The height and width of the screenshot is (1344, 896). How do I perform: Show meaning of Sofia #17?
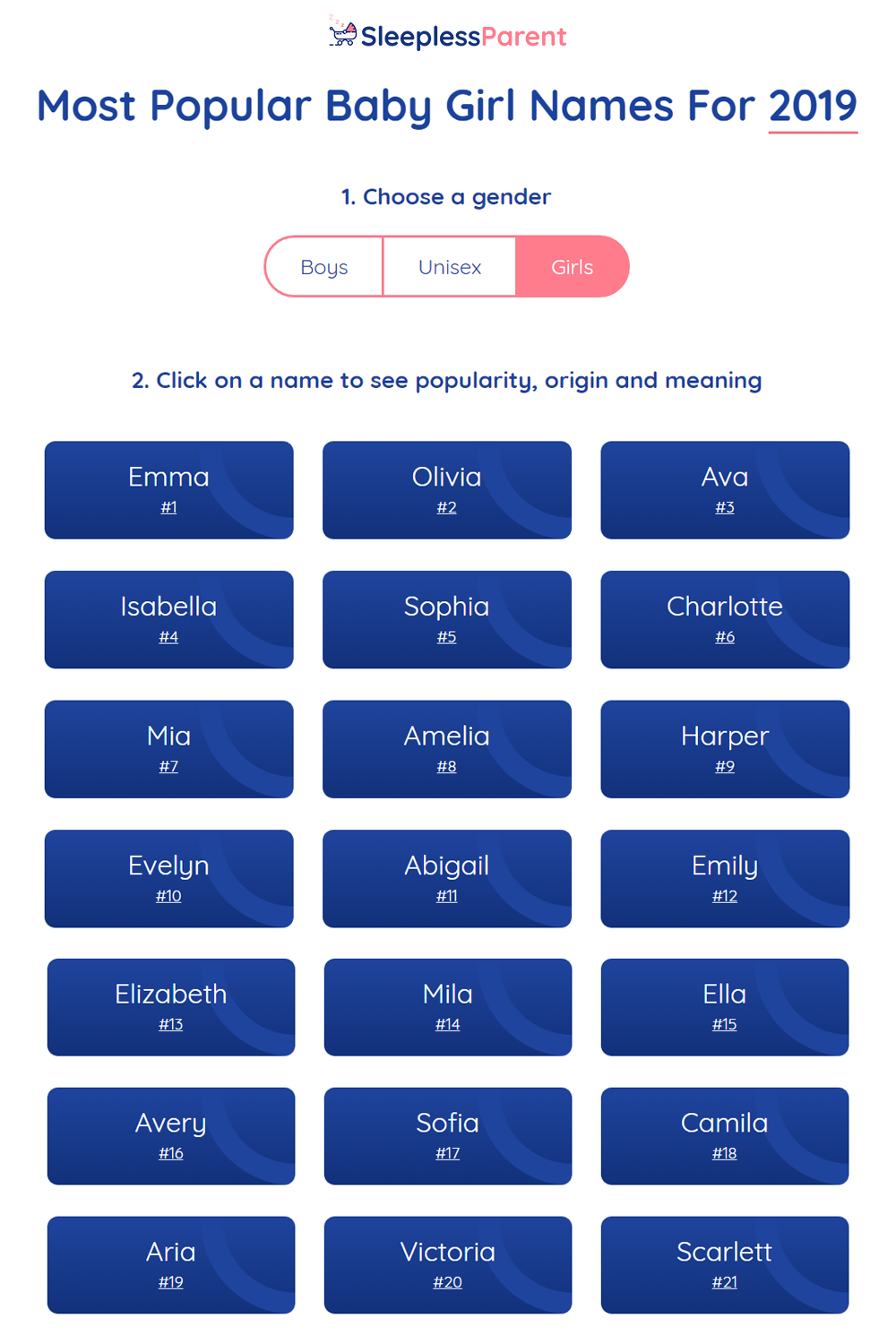448,1136
